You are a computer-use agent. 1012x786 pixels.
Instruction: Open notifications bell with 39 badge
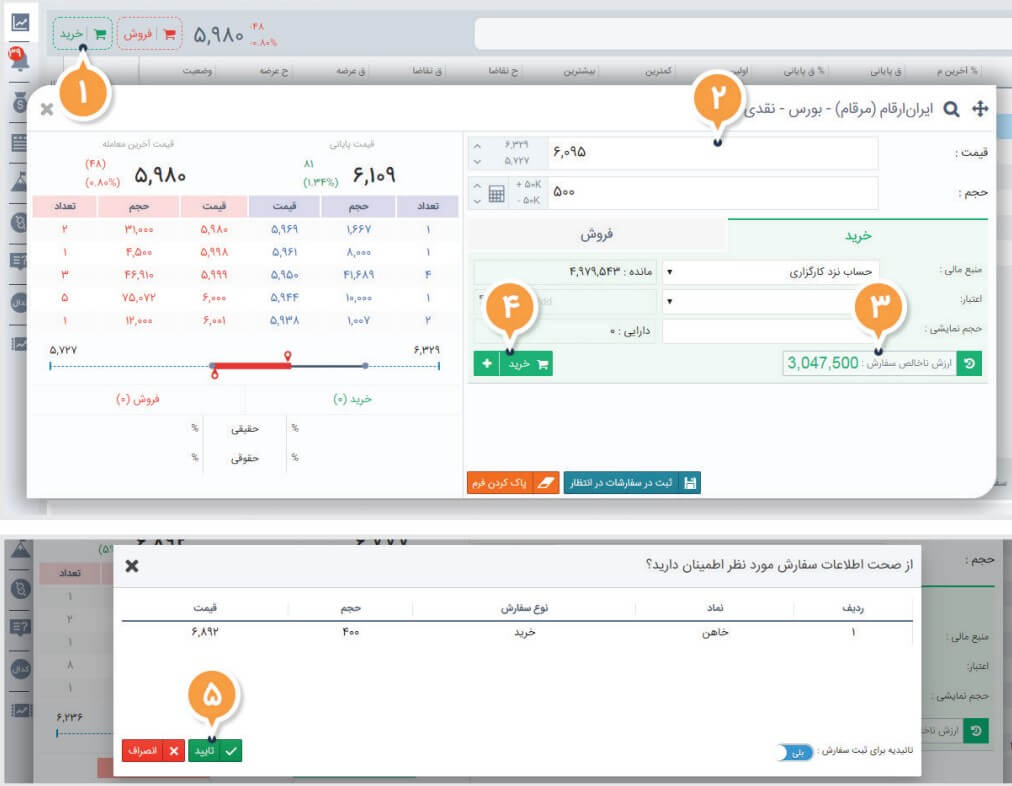[x=18, y=59]
